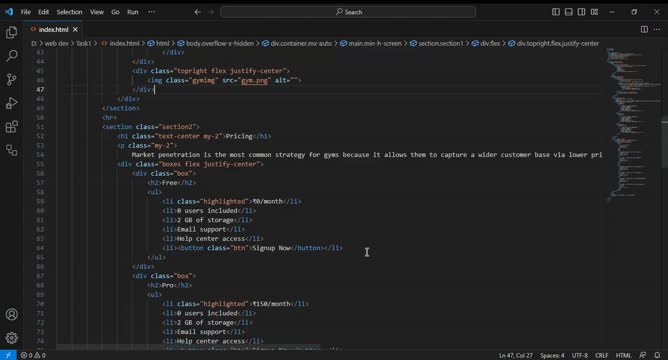Click the vertical scrollbar thumb
Viewport: 668px width, 360px height.
click(x=665, y=143)
